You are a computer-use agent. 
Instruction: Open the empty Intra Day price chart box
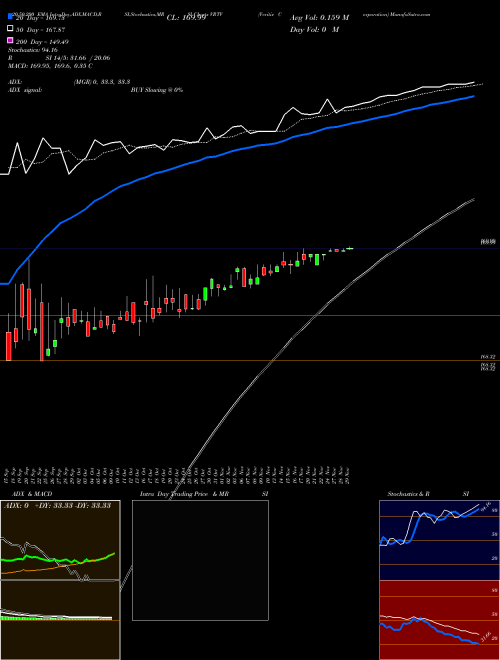(200, 560)
